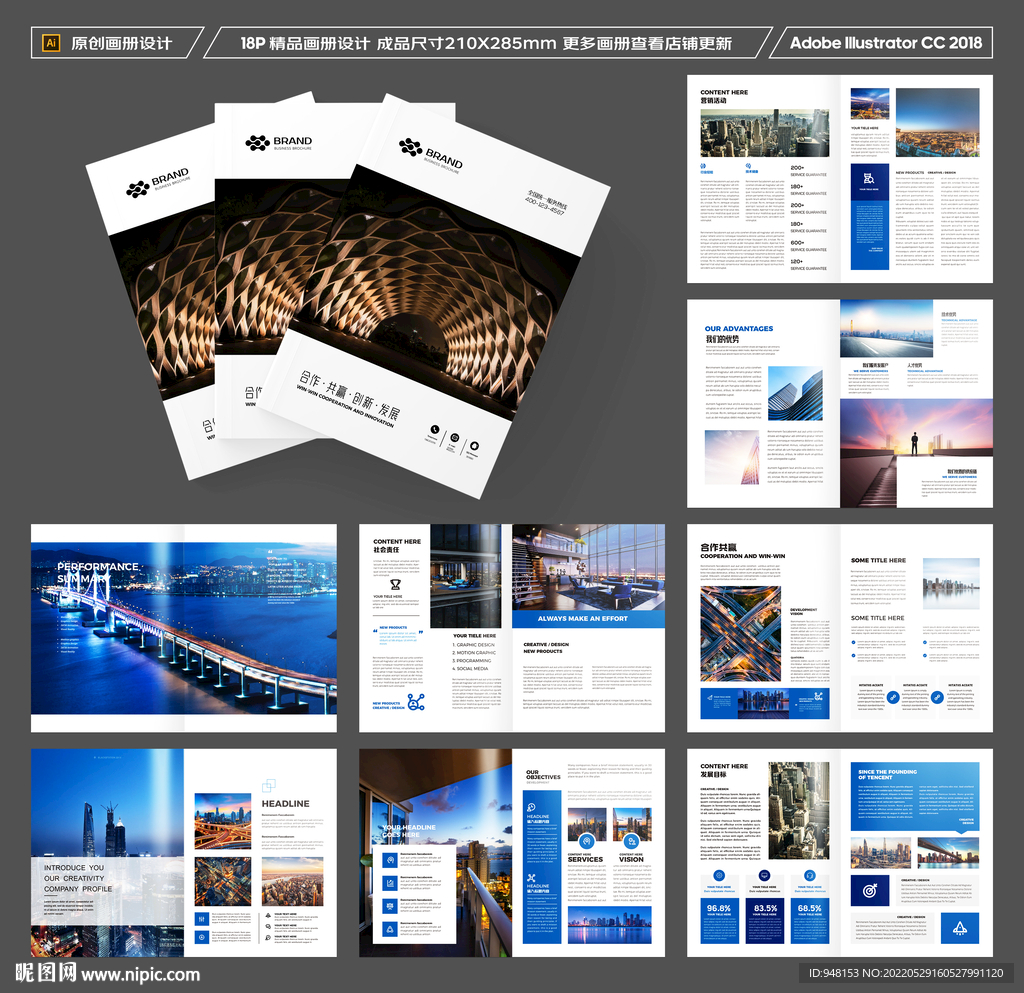Click the 68.5% statistic box
Screen dimensions: 1024x993
810,921
